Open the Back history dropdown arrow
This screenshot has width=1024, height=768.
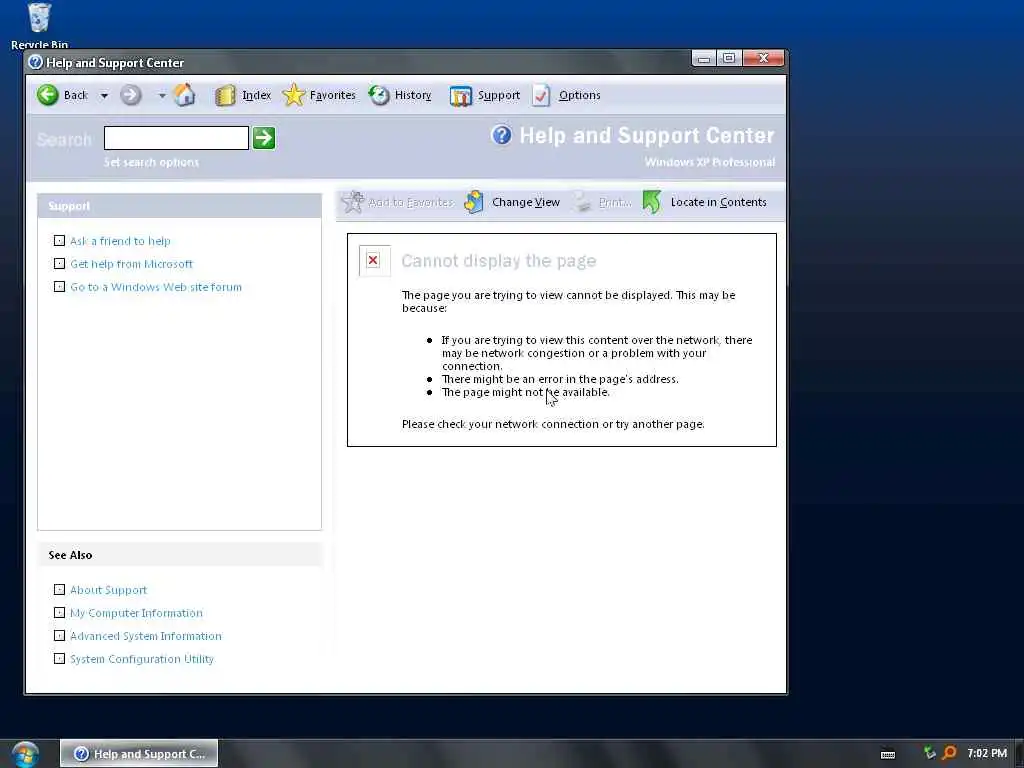tap(104, 95)
